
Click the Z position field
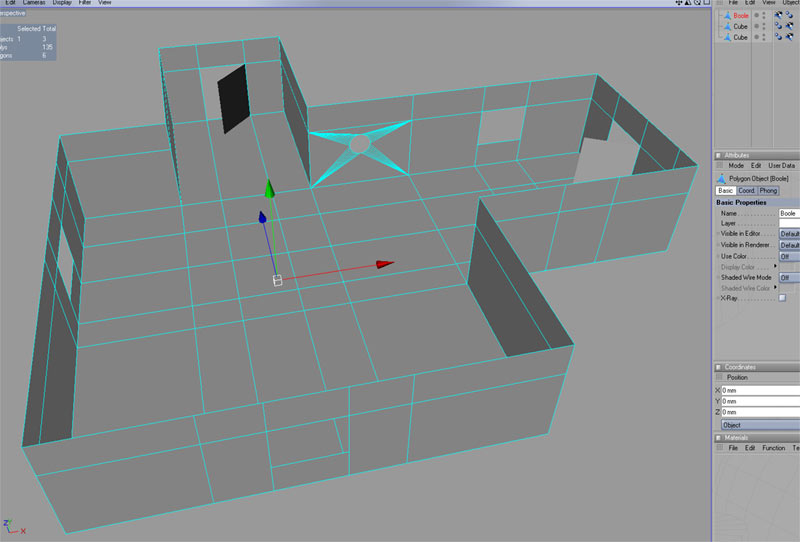tap(760, 412)
